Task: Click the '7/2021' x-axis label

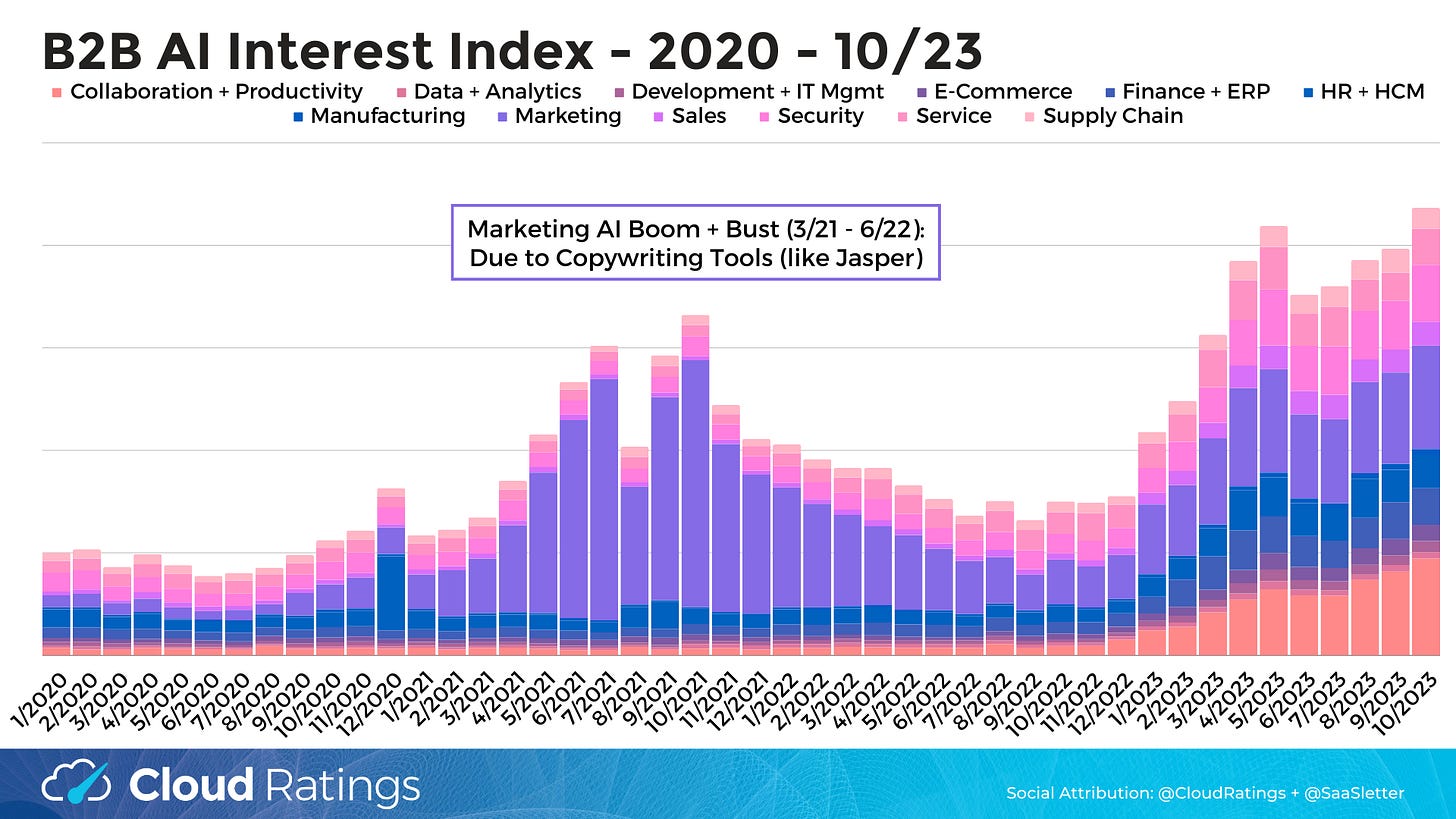Action: point(587,696)
